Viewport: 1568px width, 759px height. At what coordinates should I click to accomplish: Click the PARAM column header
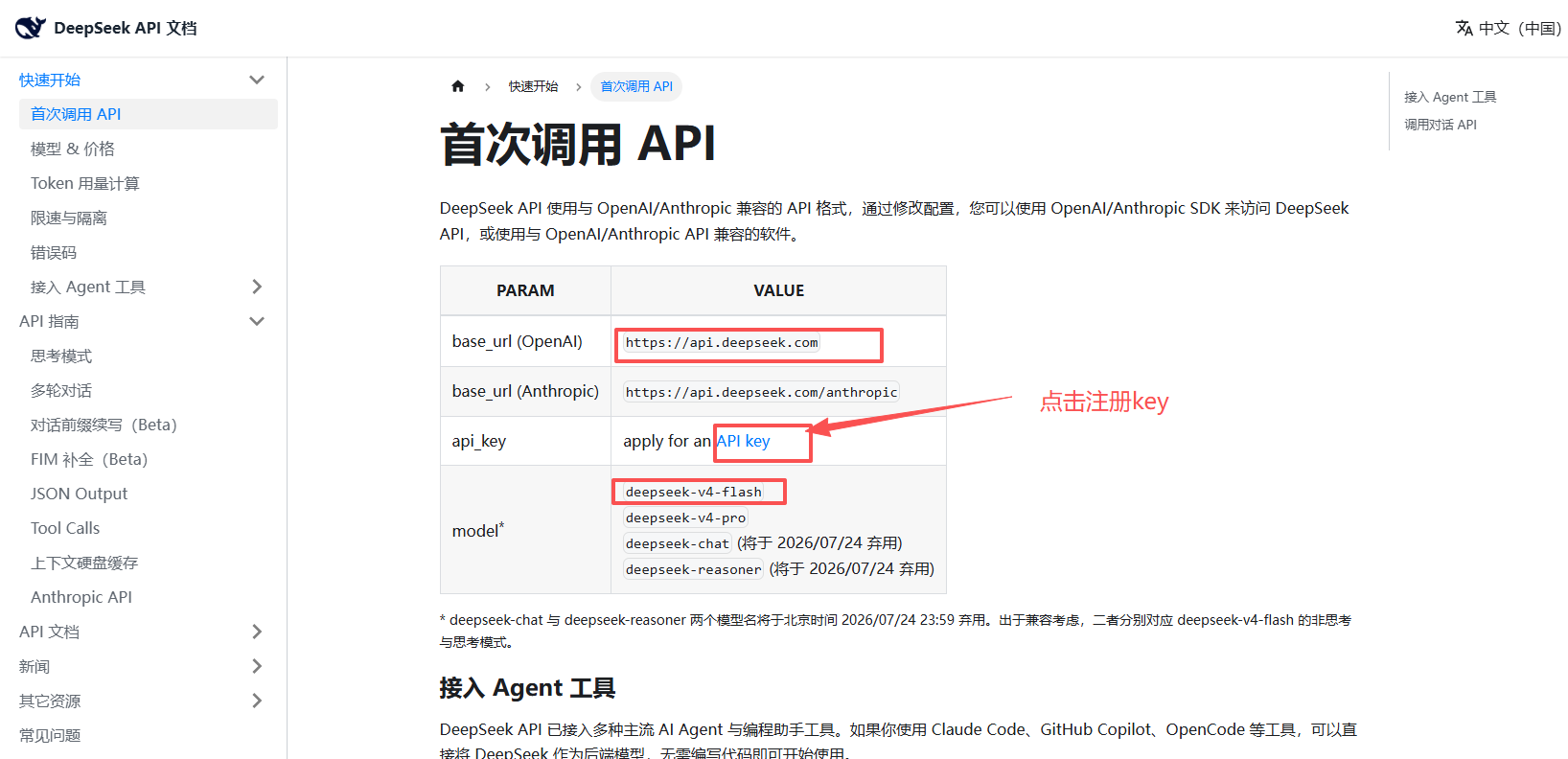[525, 290]
